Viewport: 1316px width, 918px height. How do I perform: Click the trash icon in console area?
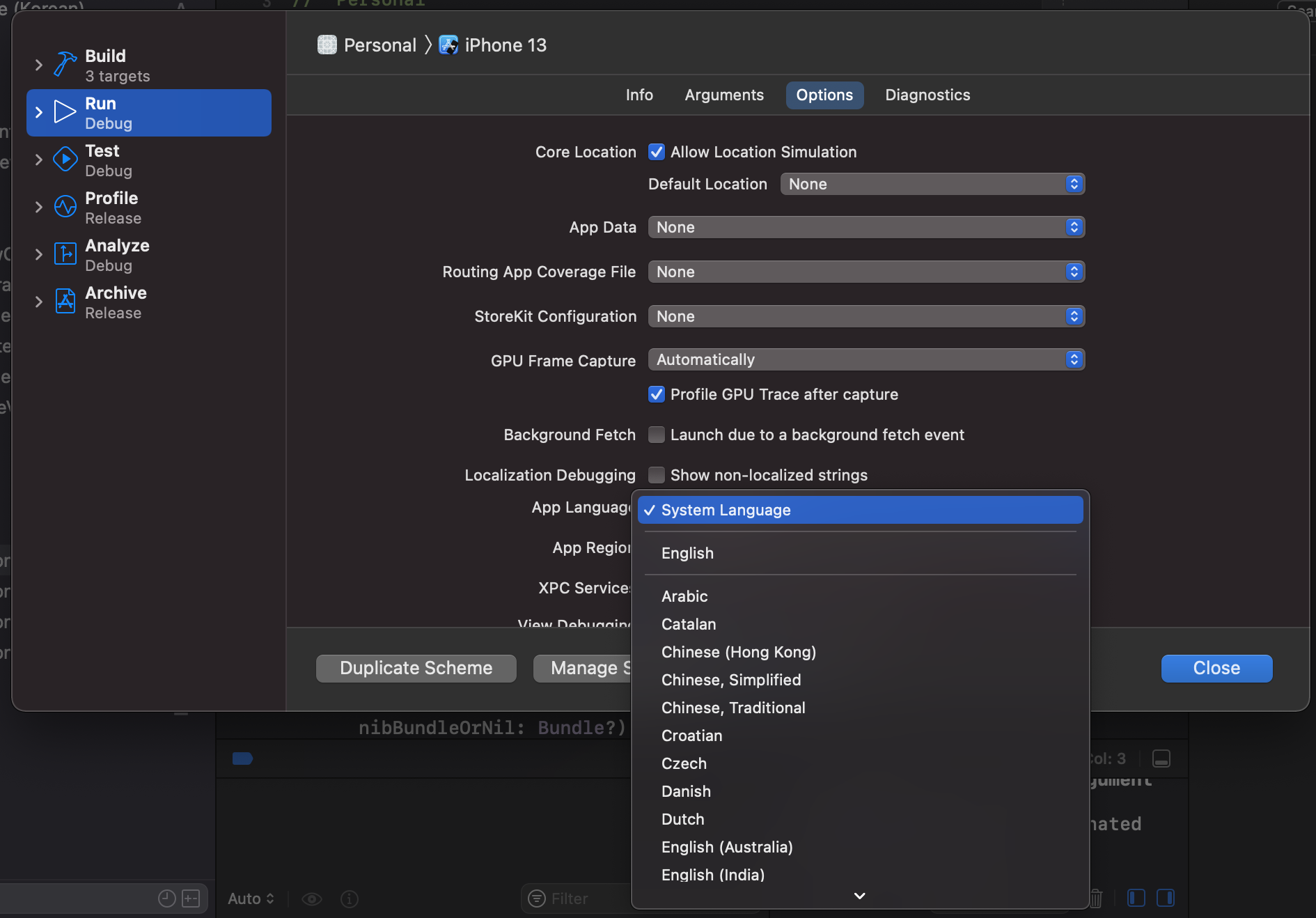point(1096,898)
